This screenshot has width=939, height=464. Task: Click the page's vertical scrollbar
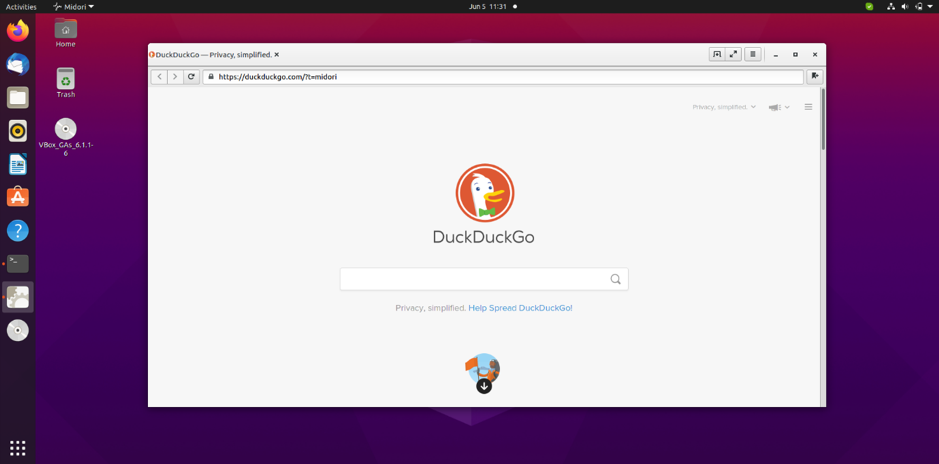(x=823, y=119)
